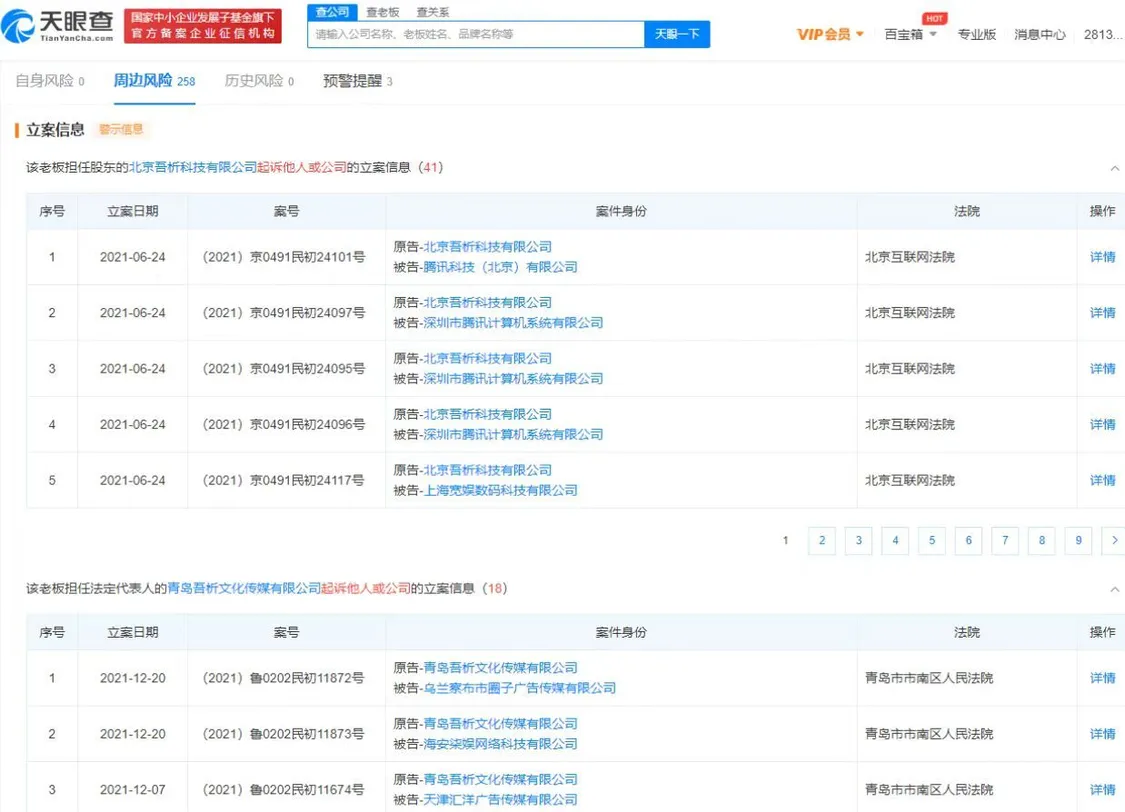1125x812 pixels.
Task: Collapse the 北京吾析科技 case filing section
Action: tap(1114, 168)
